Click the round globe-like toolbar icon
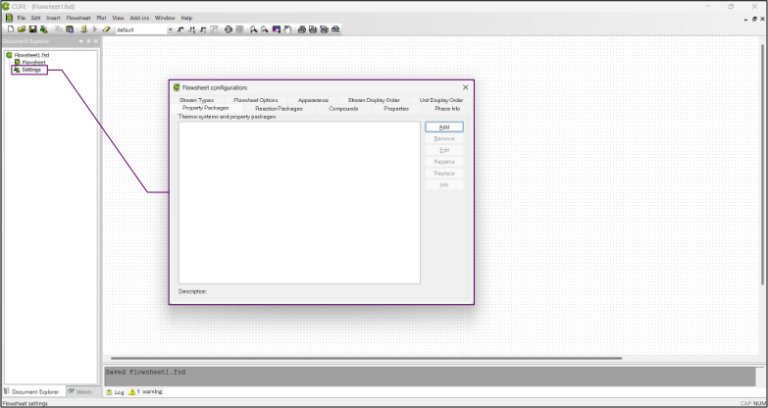768x408 pixels. [228, 29]
